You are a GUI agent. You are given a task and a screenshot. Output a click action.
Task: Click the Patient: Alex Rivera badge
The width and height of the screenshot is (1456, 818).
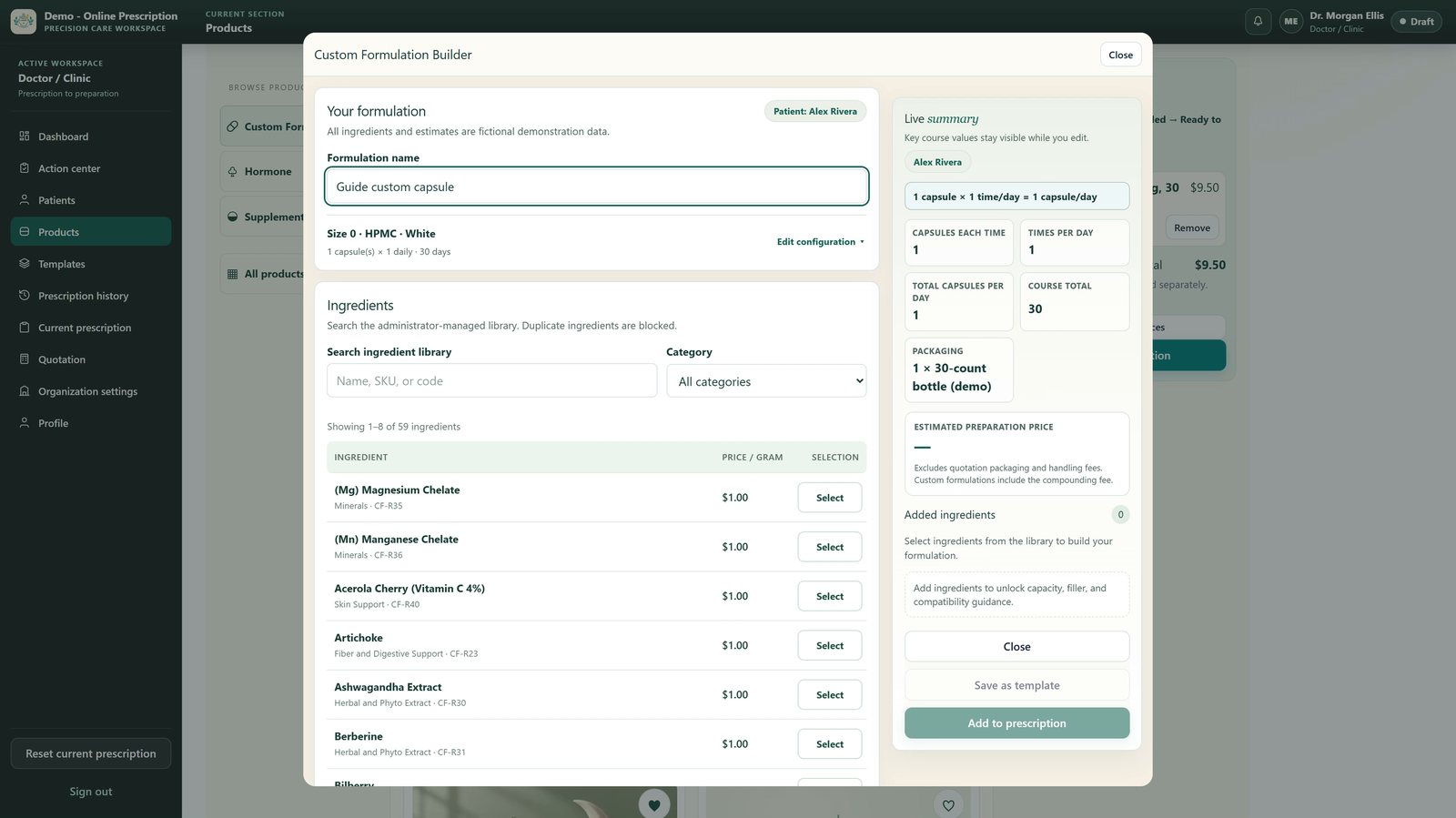[815, 111]
